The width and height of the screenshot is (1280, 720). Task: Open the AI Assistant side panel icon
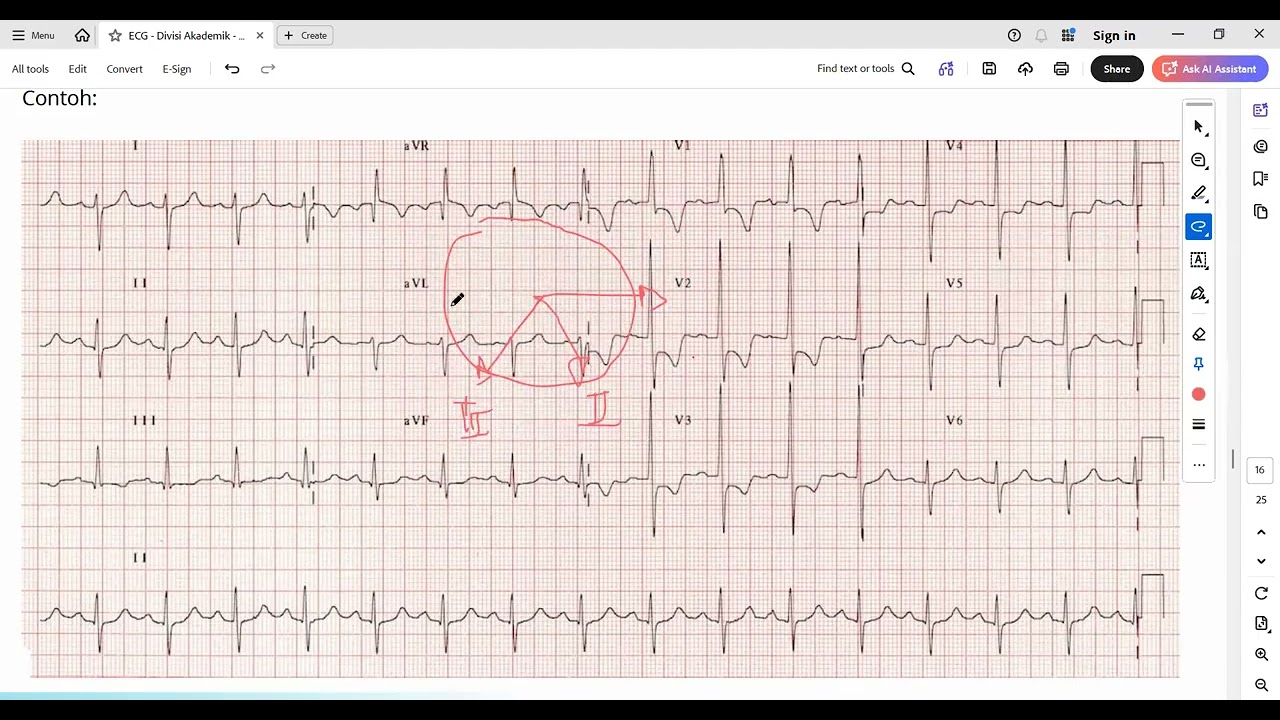coord(1260,110)
